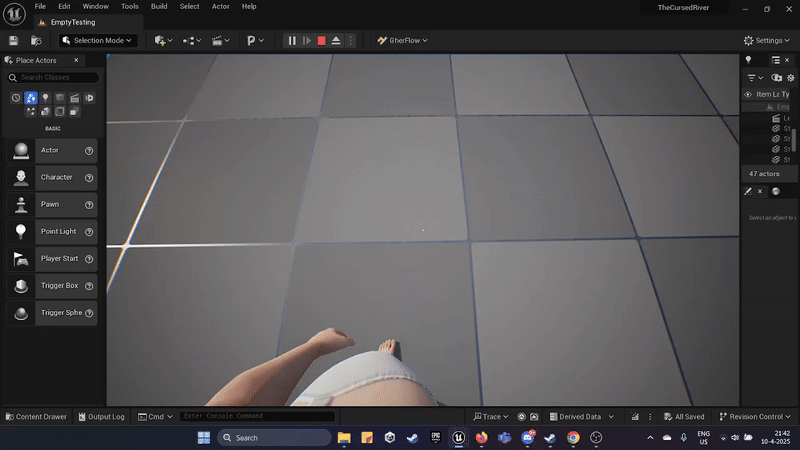
Task: Open Outliner settings gear icon
Action: point(791,77)
